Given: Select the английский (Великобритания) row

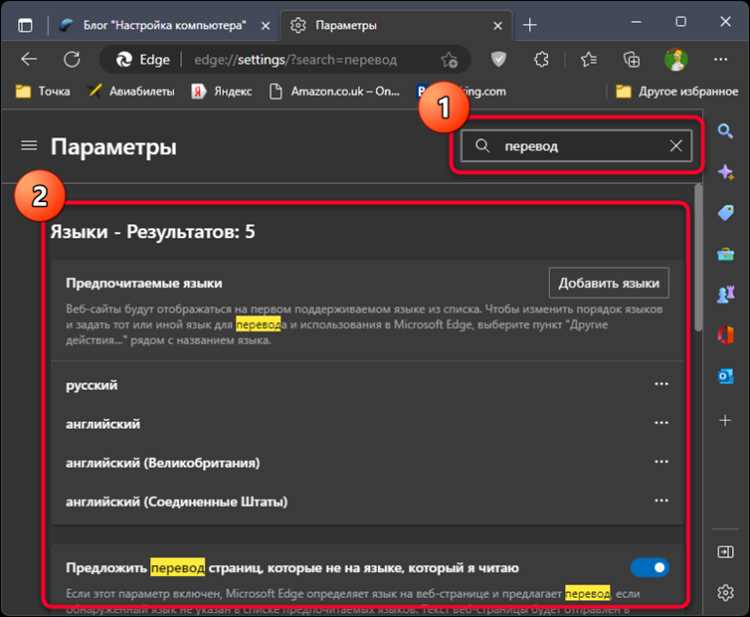Looking at the screenshot, I should (x=367, y=463).
